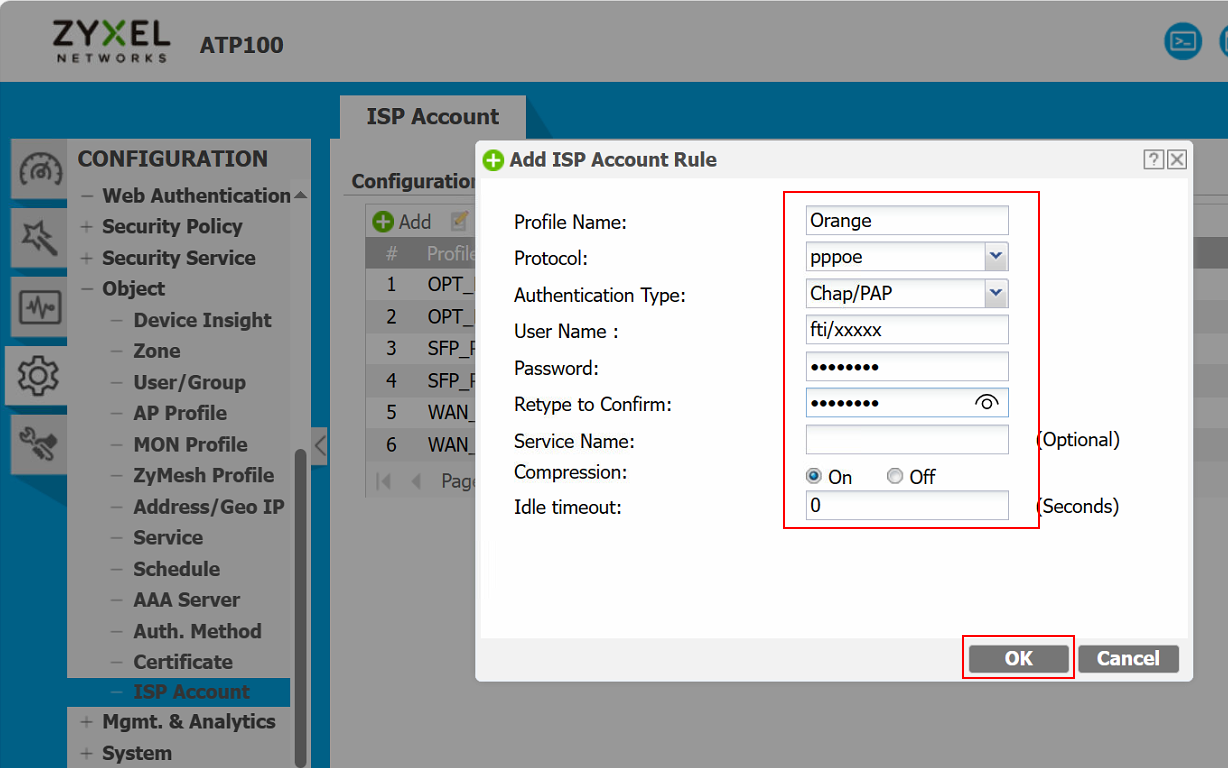Viewport: 1228px width, 768px height.
Task: Open the Monitor activity icon in sidebar
Action: [40, 306]
